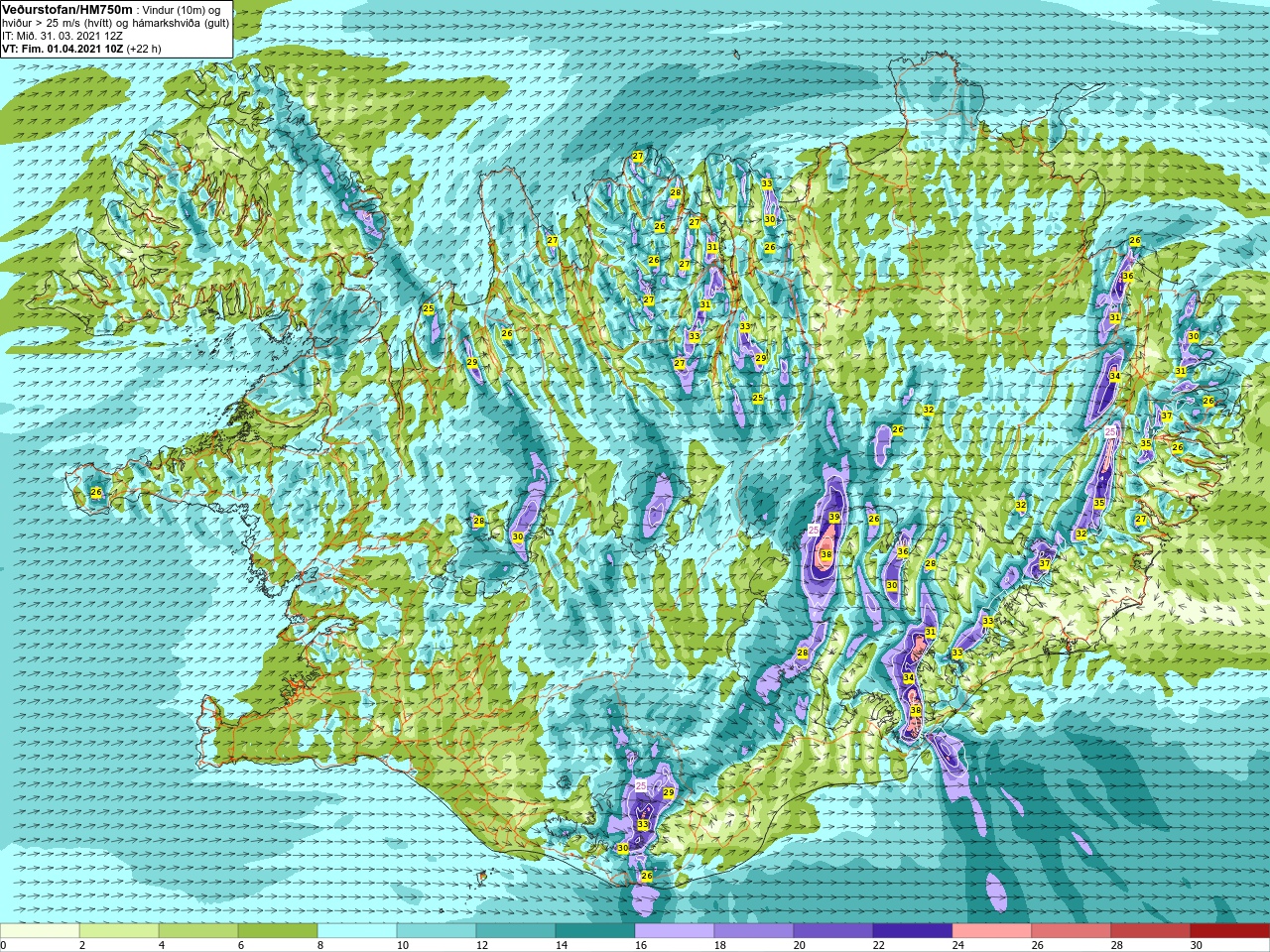Click the 4–6 m/s green legend swatch
Image resolution: width=1270 pixels, height=952 pixels.
coord(198,931)
